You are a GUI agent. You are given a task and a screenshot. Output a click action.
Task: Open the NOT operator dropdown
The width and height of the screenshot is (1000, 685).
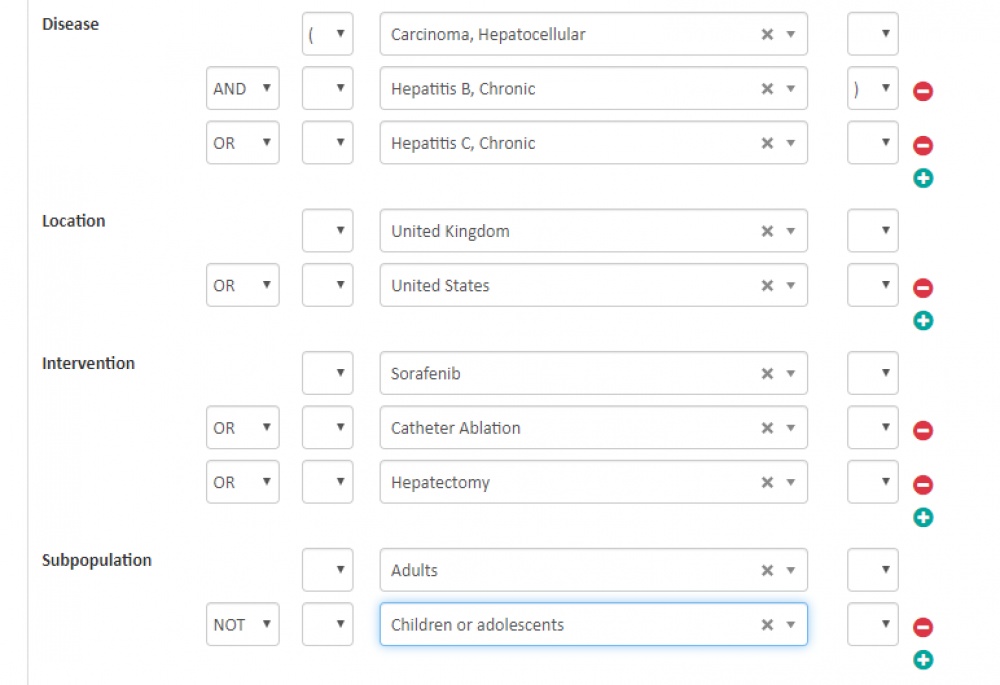click(x=242, y=624)
